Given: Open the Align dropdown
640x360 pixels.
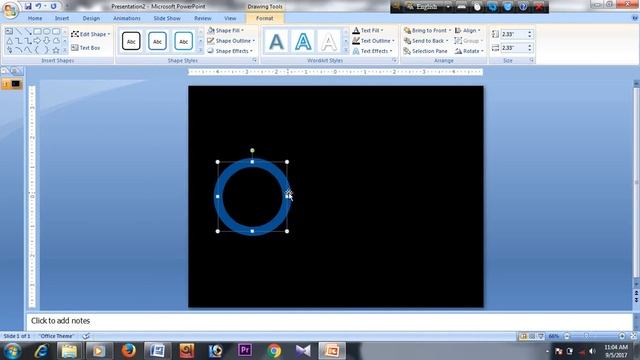Looking at the screenshot, I should [x=467, y=31].
